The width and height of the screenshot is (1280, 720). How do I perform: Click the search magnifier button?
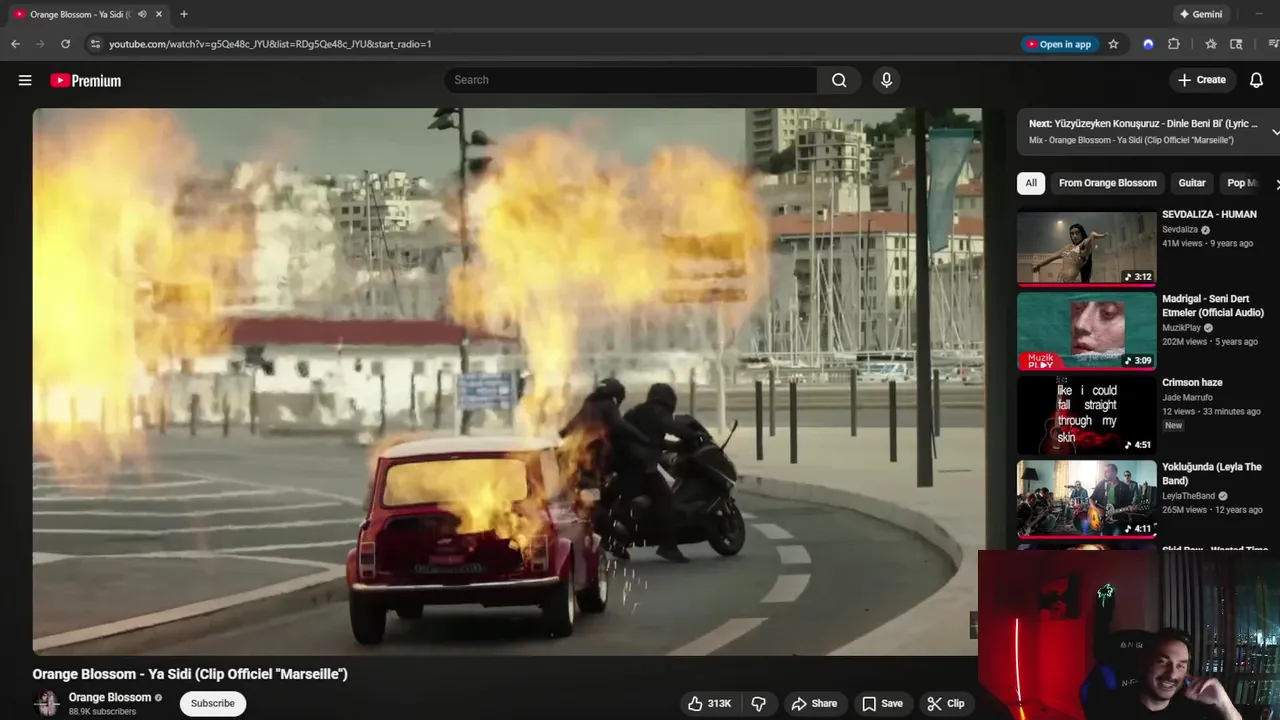tap(839, 80)
